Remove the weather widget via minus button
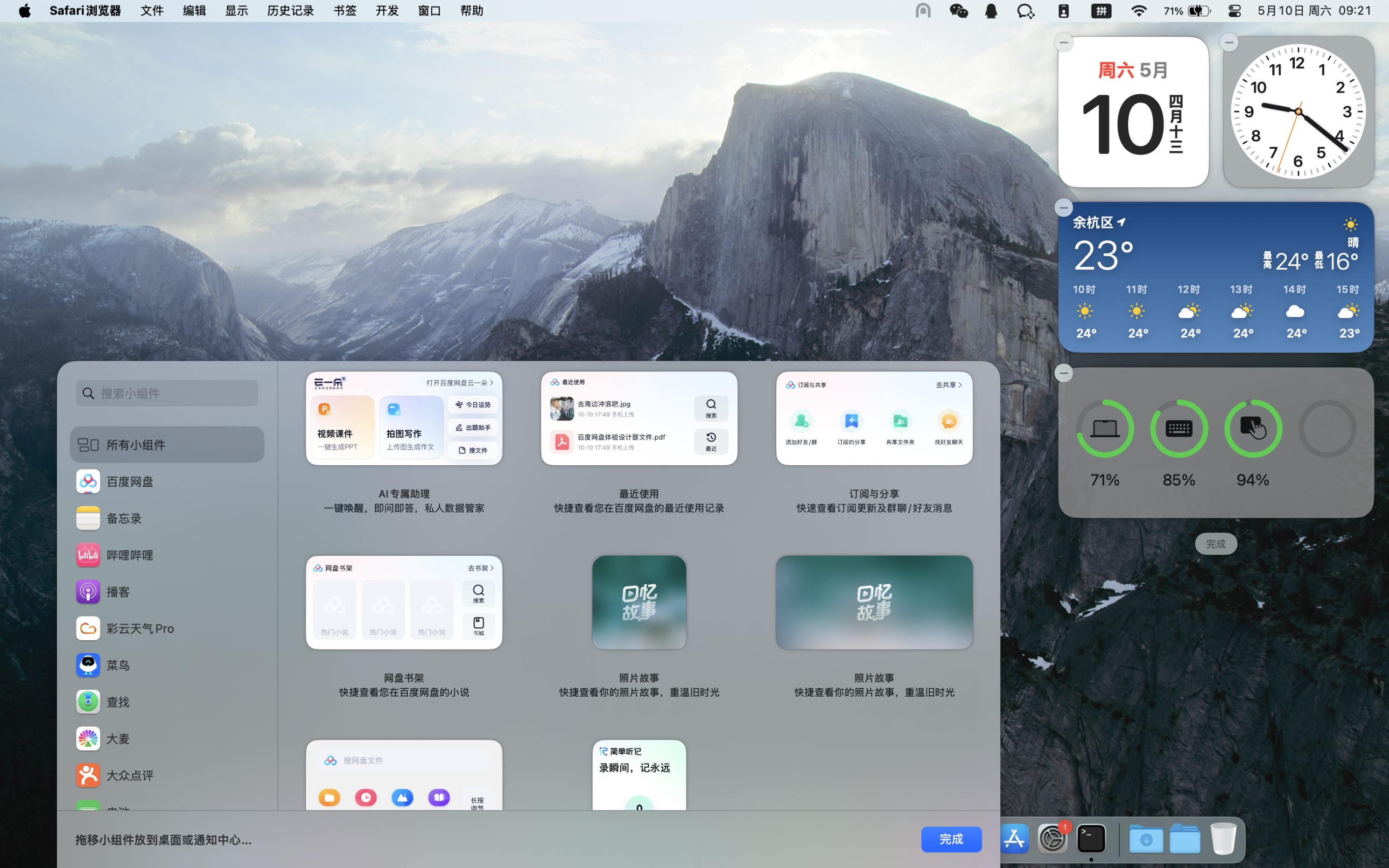Screen dimensions: 1389x868 pos(1064,207)
